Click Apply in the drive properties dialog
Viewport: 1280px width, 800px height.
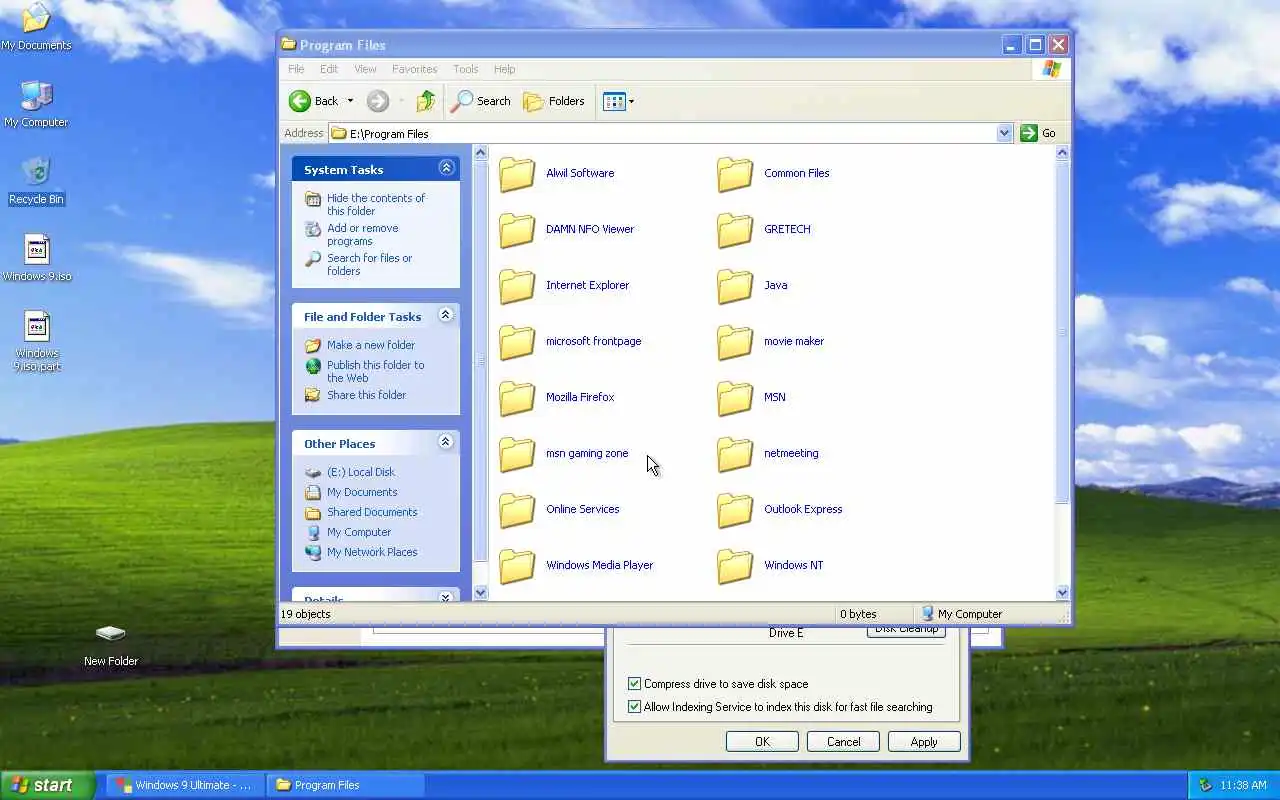[x=924, y=742]
